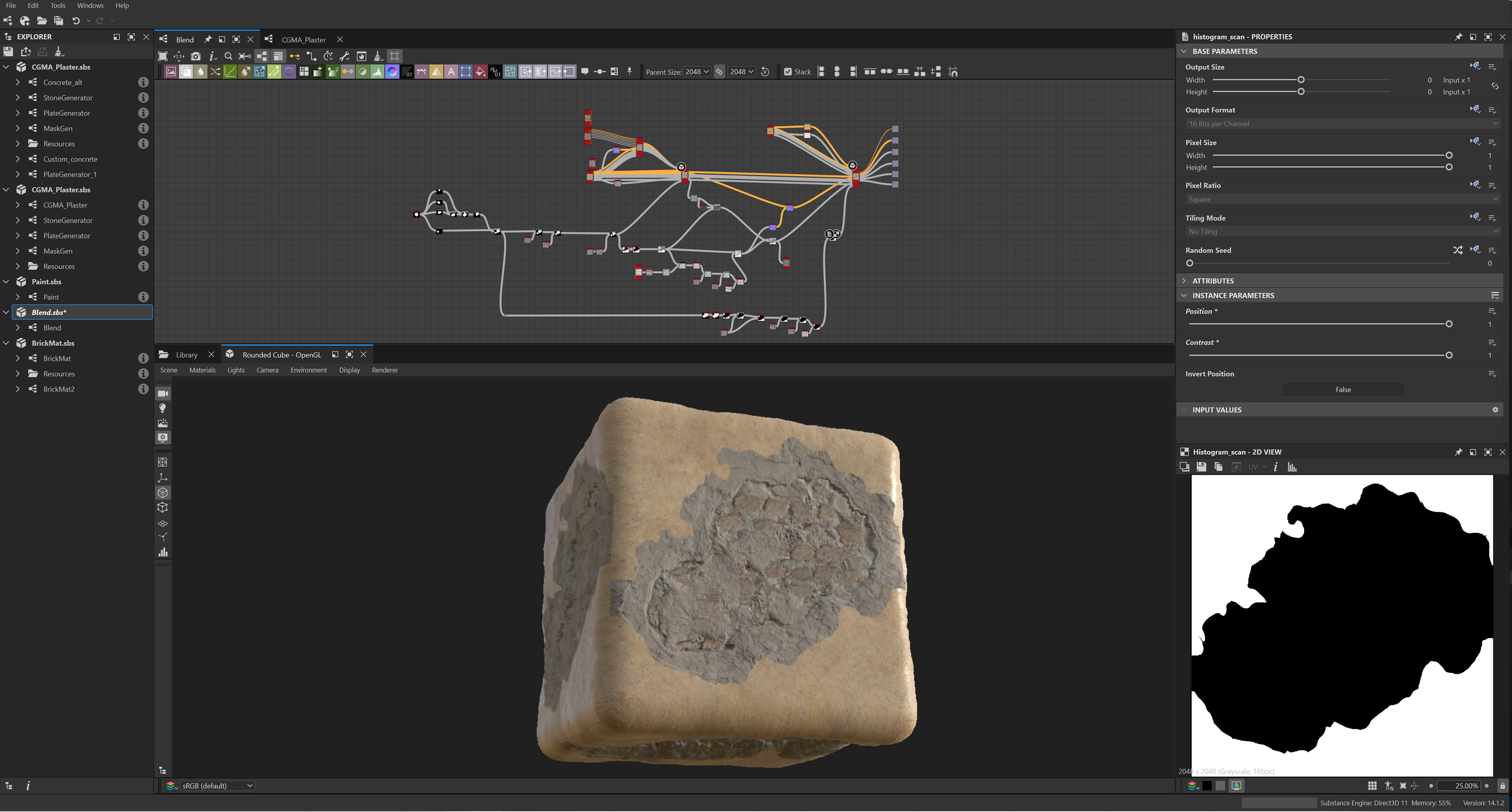This screenshot has width=1512, height=812.
Task: Randomize the Random Seed value
Action: coord(1457,250)
